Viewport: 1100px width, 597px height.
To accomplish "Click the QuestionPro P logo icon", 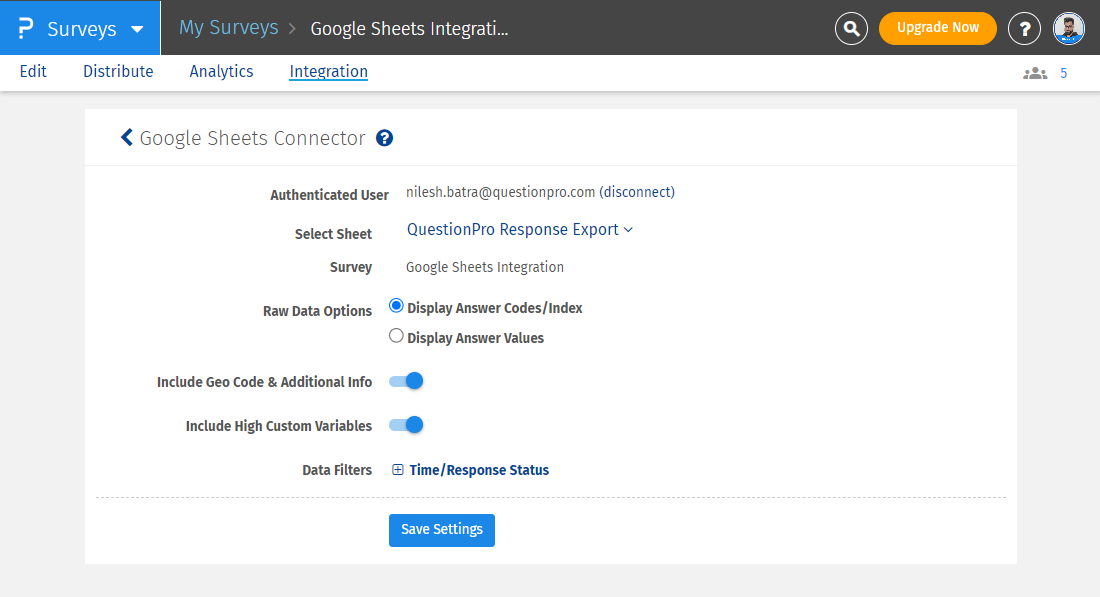I will pyautogui.click(x=26, y=28).
